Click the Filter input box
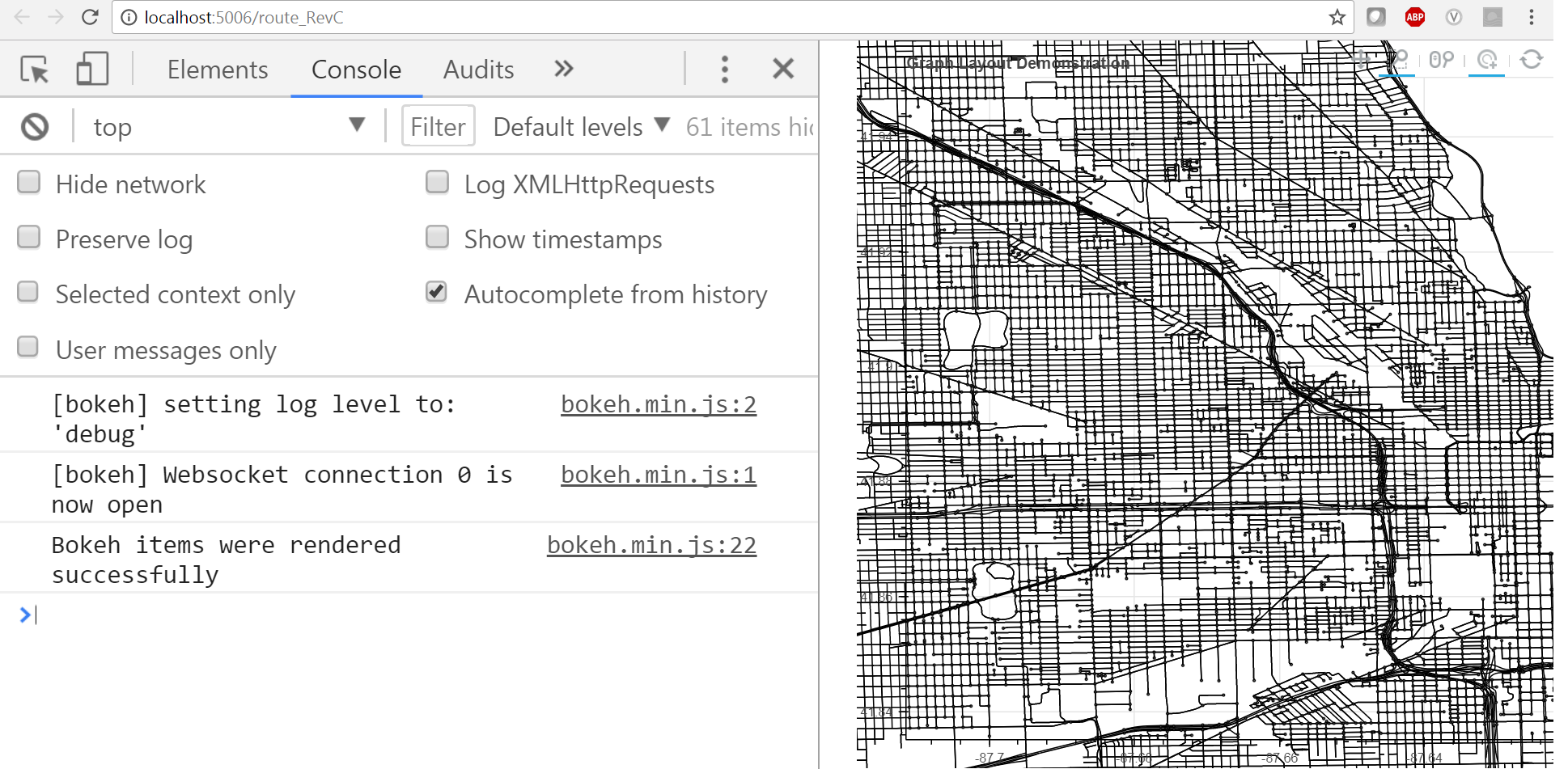 point(438,126)
